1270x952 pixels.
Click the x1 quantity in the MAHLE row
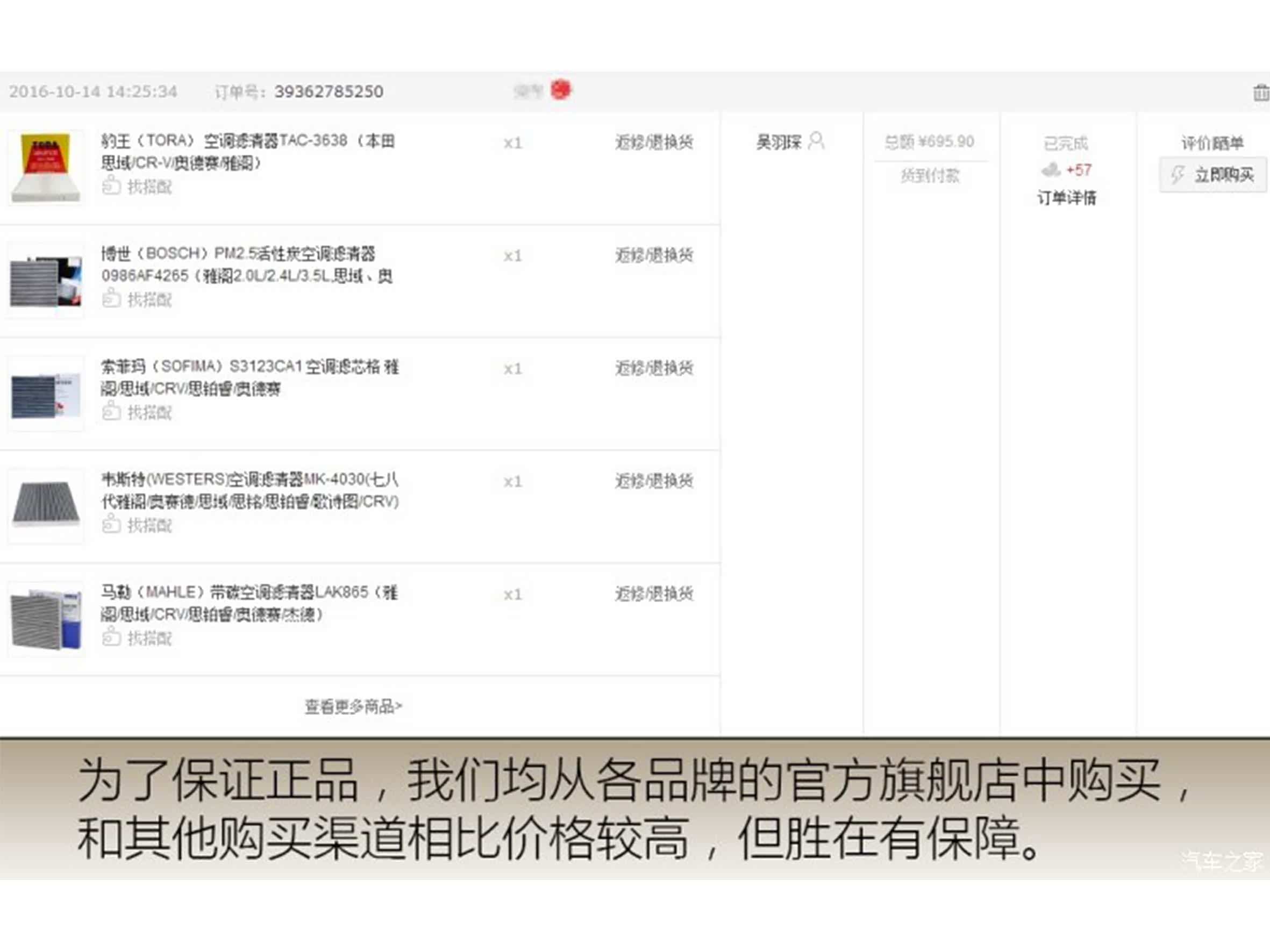coord(513,595)
